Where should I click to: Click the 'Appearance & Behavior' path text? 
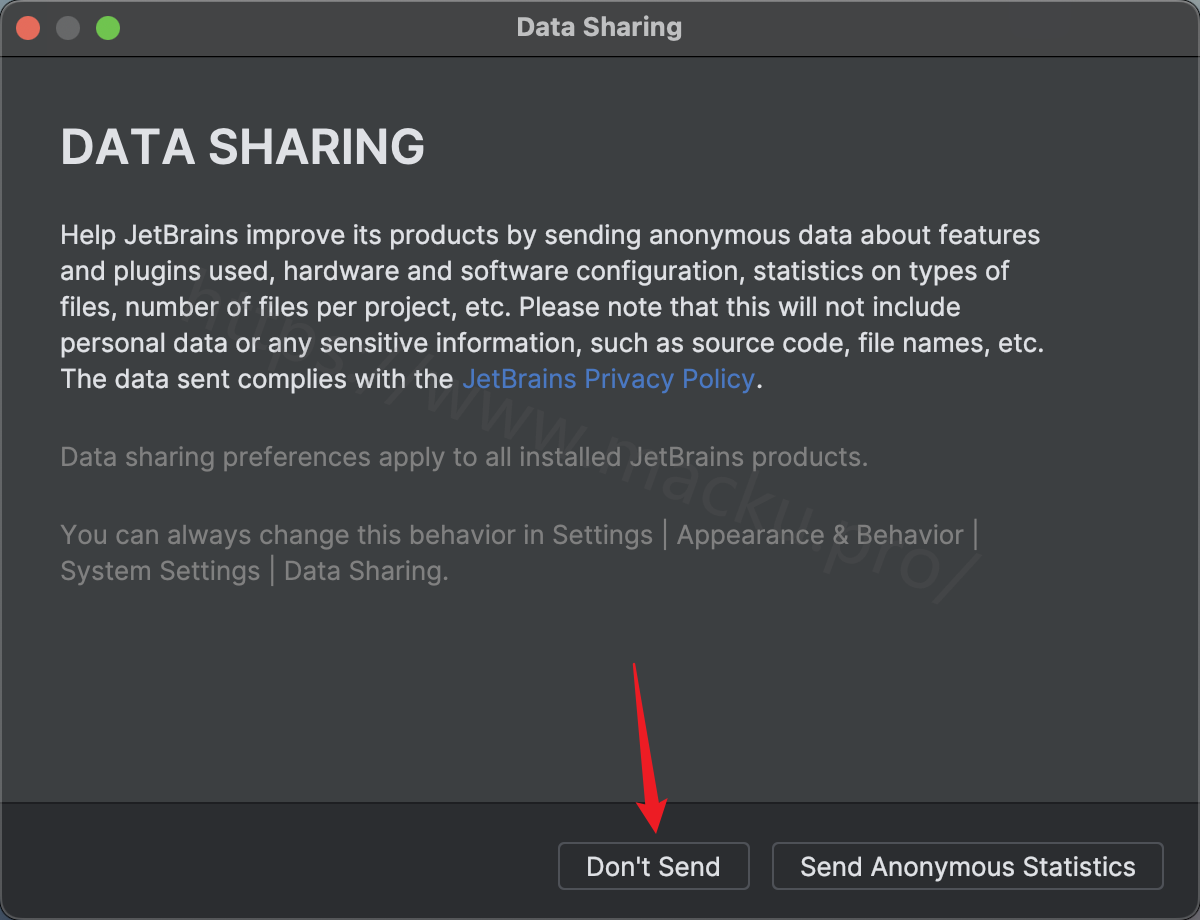pyautogui.click(x=820, y=535)
